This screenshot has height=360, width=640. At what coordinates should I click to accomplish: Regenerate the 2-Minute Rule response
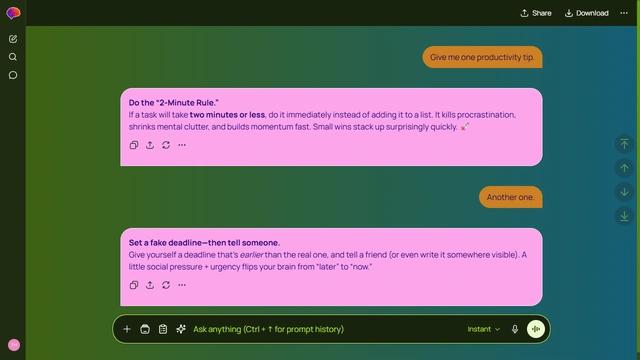(x=166, y=145)
